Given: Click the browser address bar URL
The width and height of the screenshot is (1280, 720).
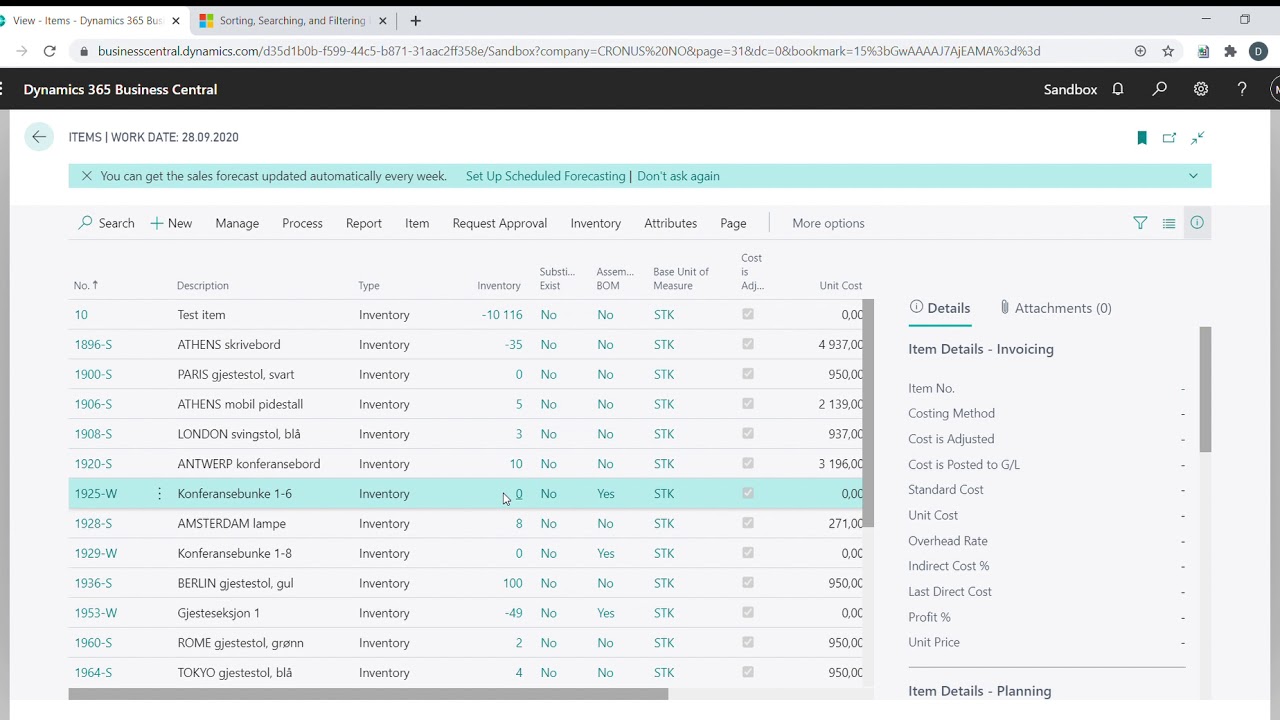Looking at the screenshot, I should click(569, 51).
